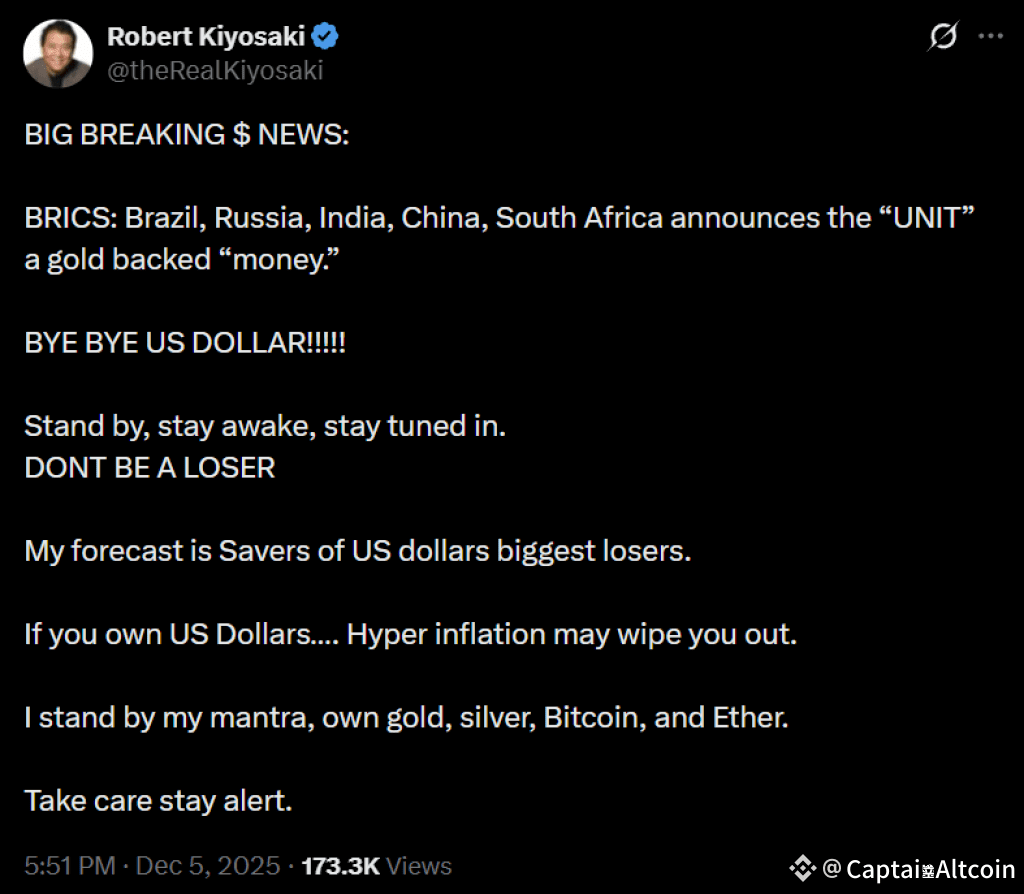This screenshot has width=1024, height=894.
Task: Click the Grok slashed-circle icon
Action: pyautogui.click(x=943, y=37)
